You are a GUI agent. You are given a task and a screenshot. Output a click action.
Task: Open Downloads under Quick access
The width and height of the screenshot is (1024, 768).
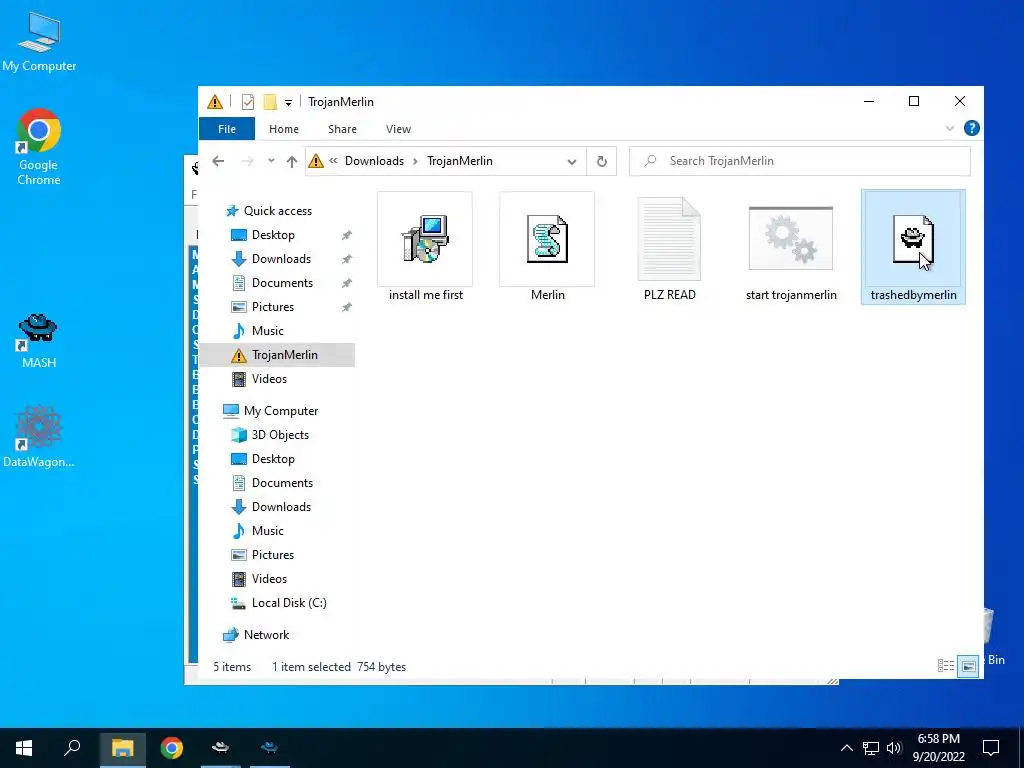point(281,259)
